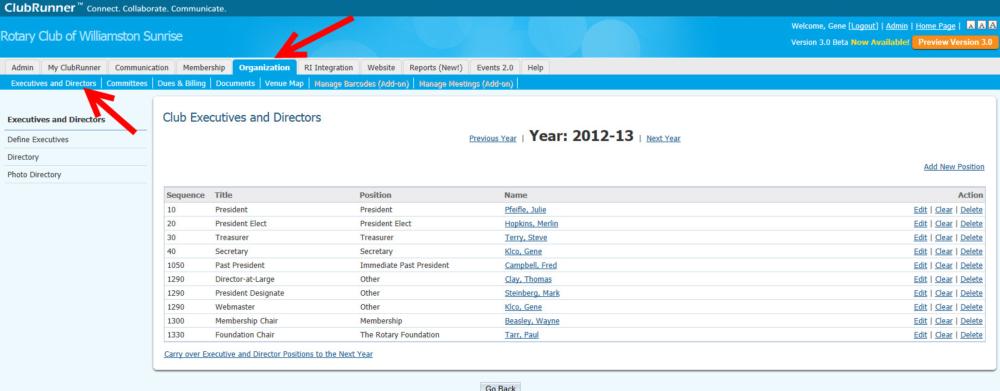
Task: Click the Admin link in header
Action: click(x=897, y=26)
